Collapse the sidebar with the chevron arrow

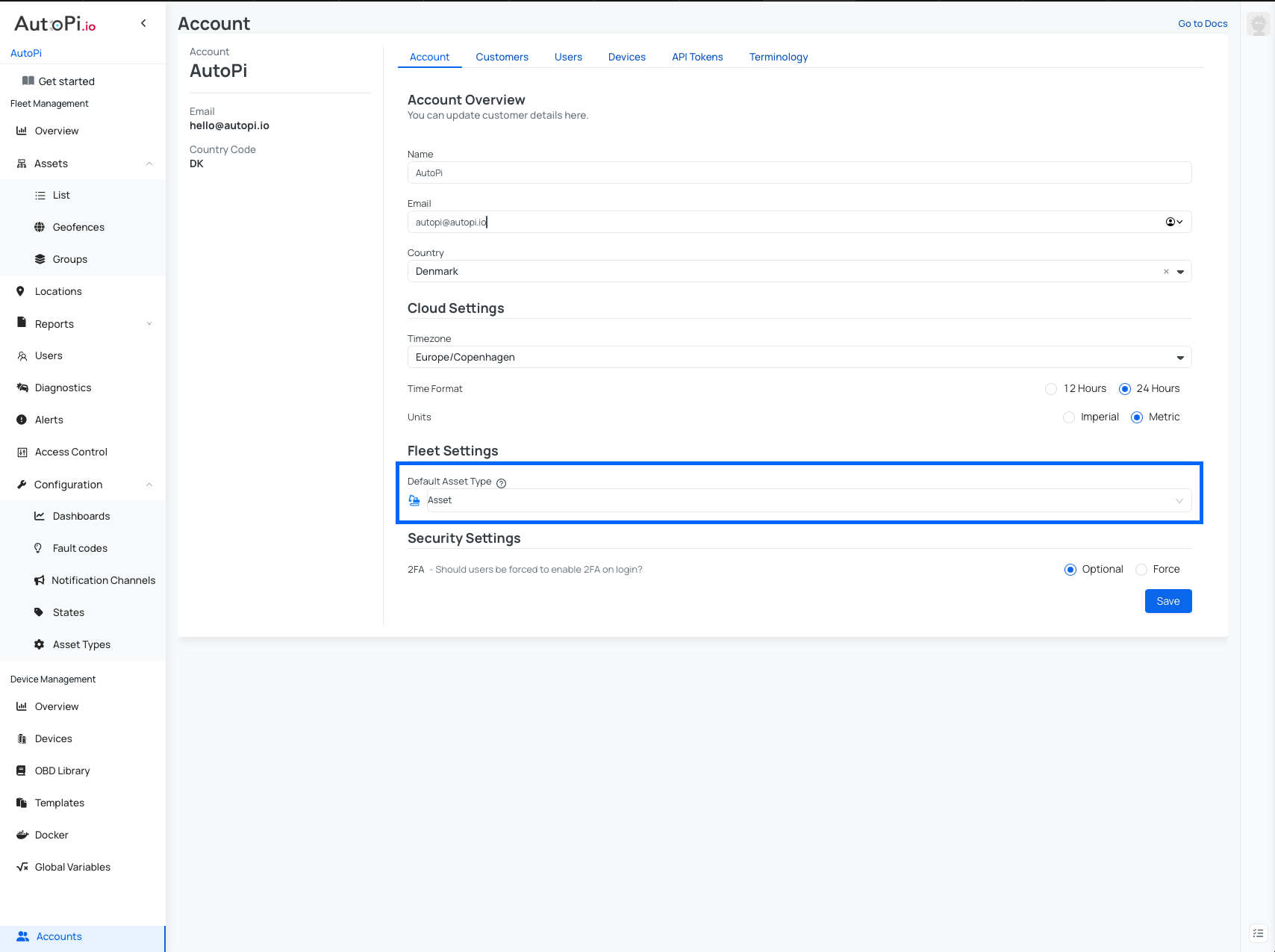[x=143, y=23]
